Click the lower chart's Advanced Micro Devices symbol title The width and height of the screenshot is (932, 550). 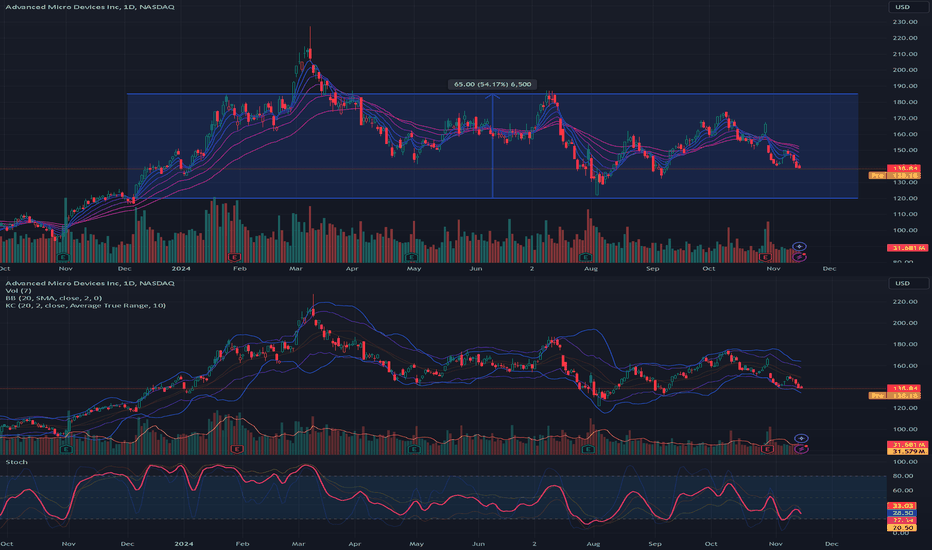(x=90, y=283)
